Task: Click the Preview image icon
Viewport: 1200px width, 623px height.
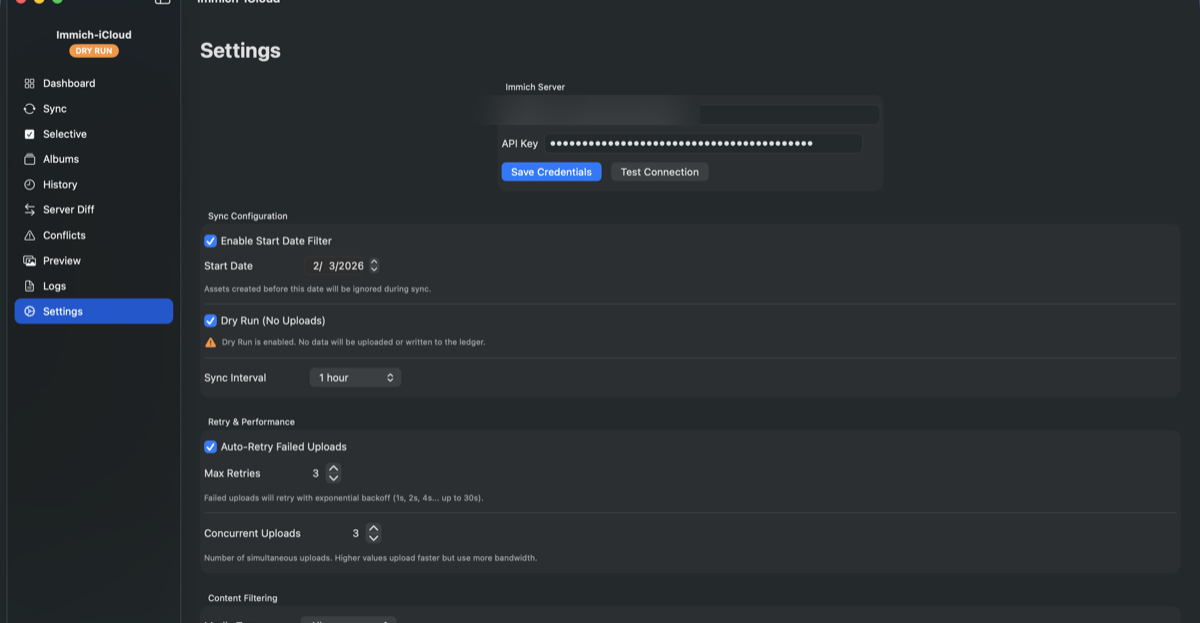Action: (30, 261)
